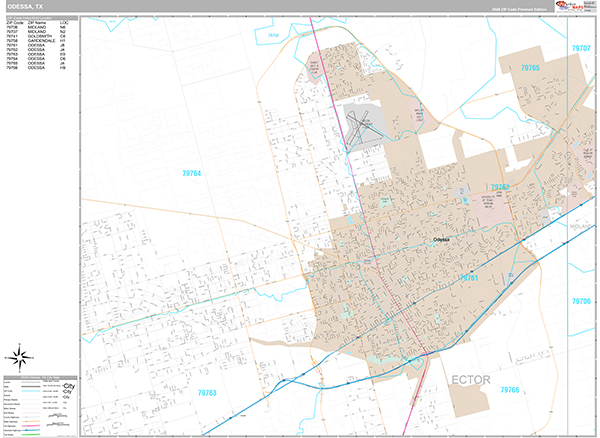This screenshot has height=438, width=600.
Task: Click the Odessa city name label
Action: tap(442, 240)
